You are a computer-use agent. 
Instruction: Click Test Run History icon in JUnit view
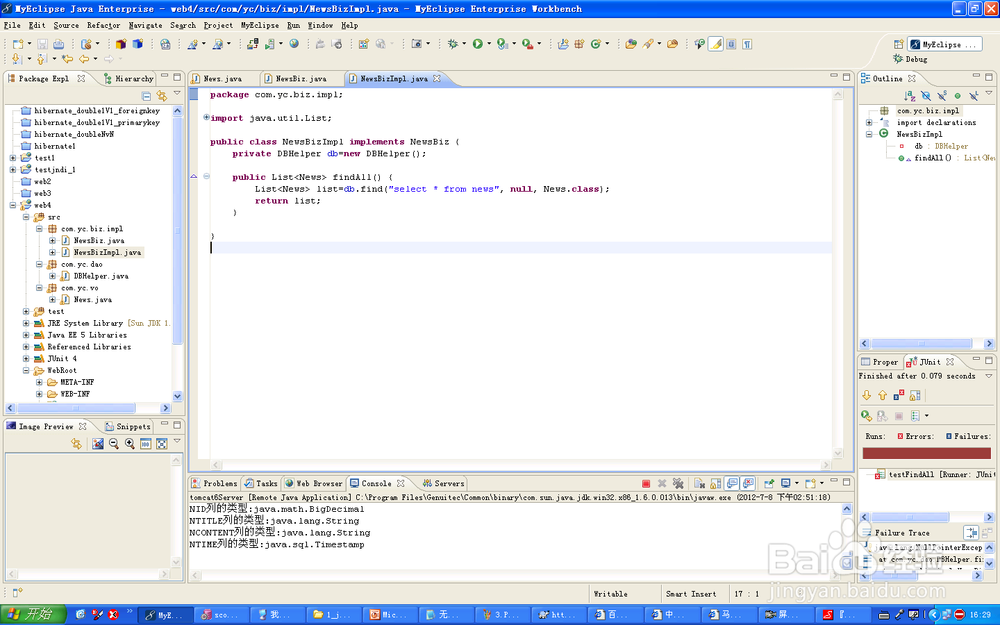click(915, 416)
